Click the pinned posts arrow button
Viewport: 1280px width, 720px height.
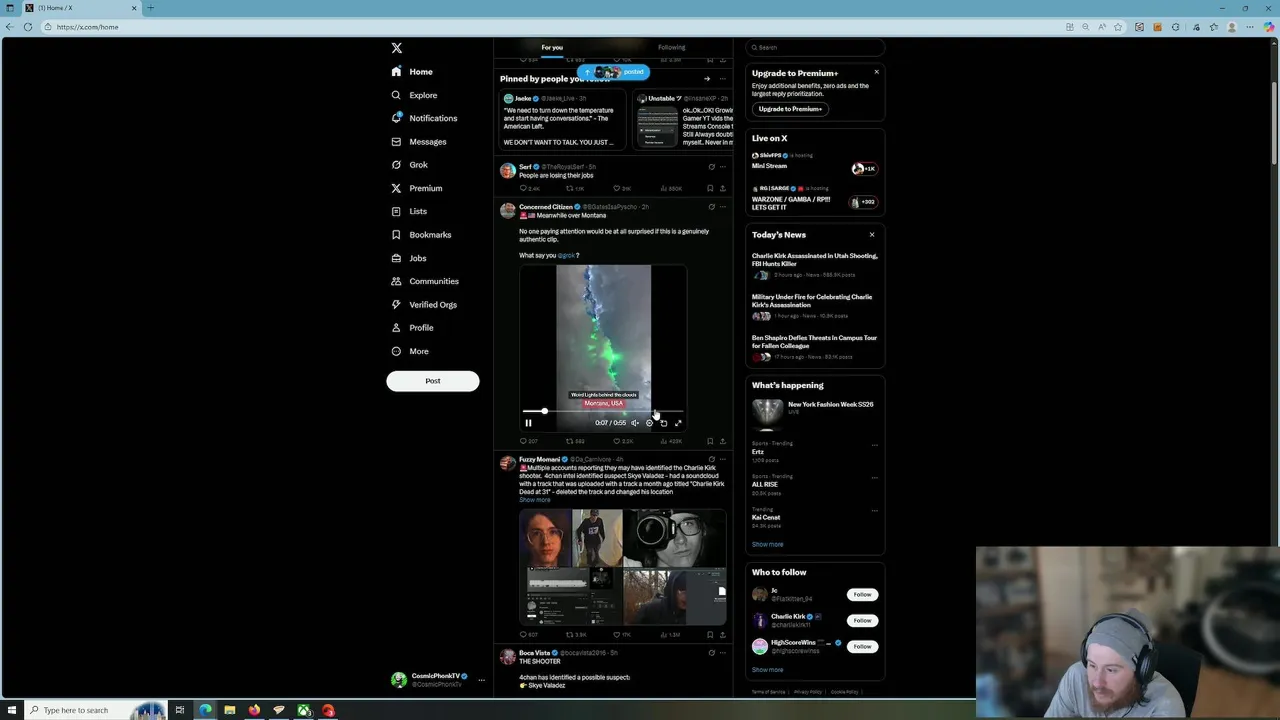tap(707, 79)
